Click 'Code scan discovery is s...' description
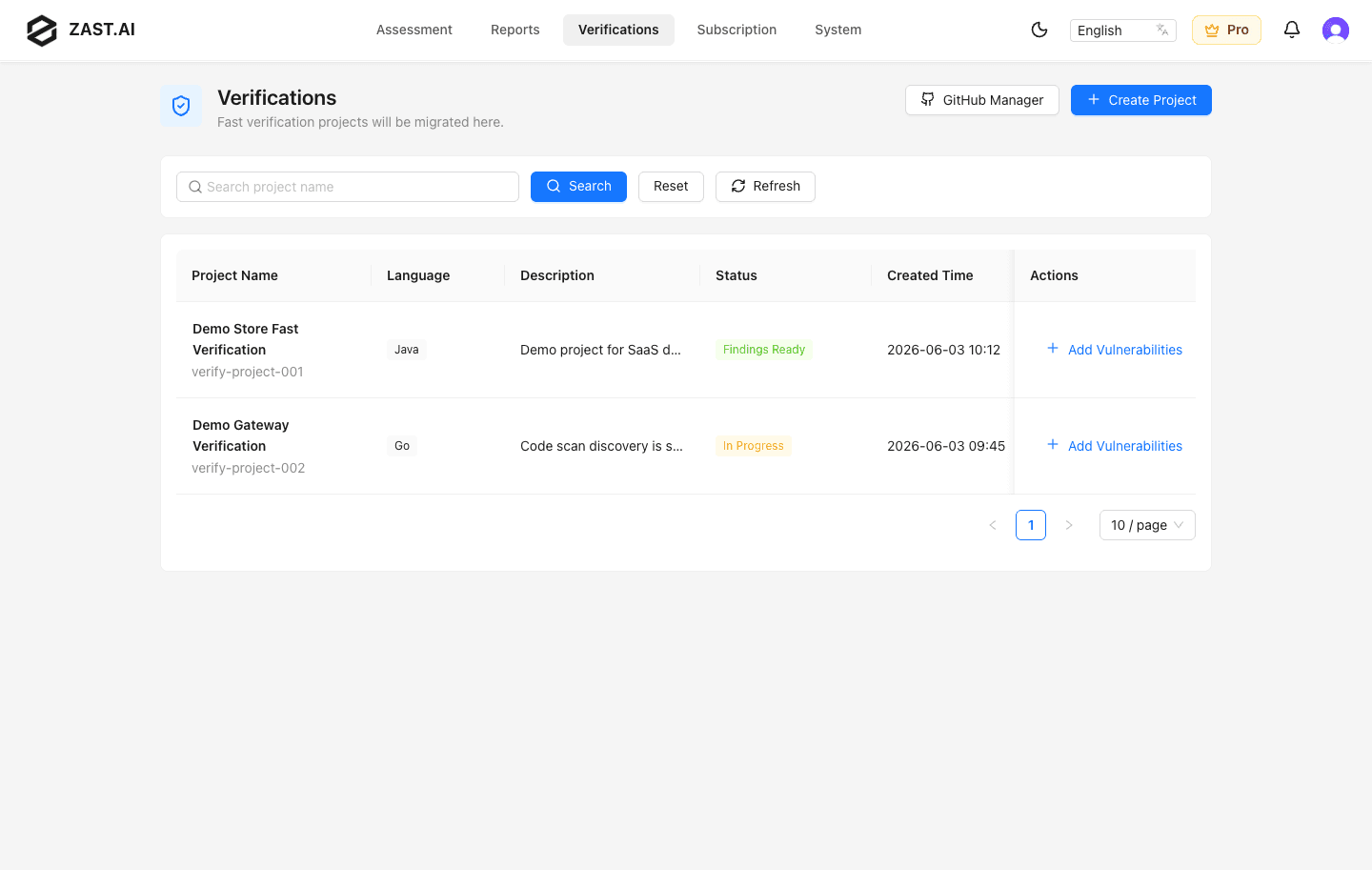This screenshot has width=1372, height=870. [x=601, y=446]
